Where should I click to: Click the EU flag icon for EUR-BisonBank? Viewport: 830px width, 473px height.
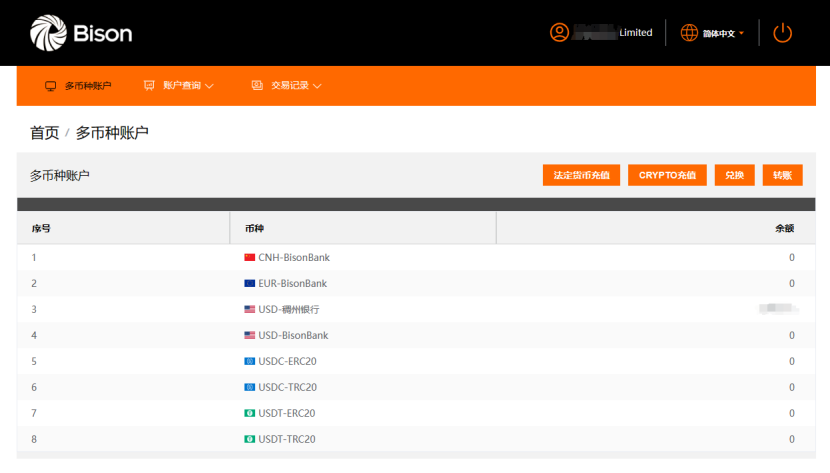tap(250, 284)
